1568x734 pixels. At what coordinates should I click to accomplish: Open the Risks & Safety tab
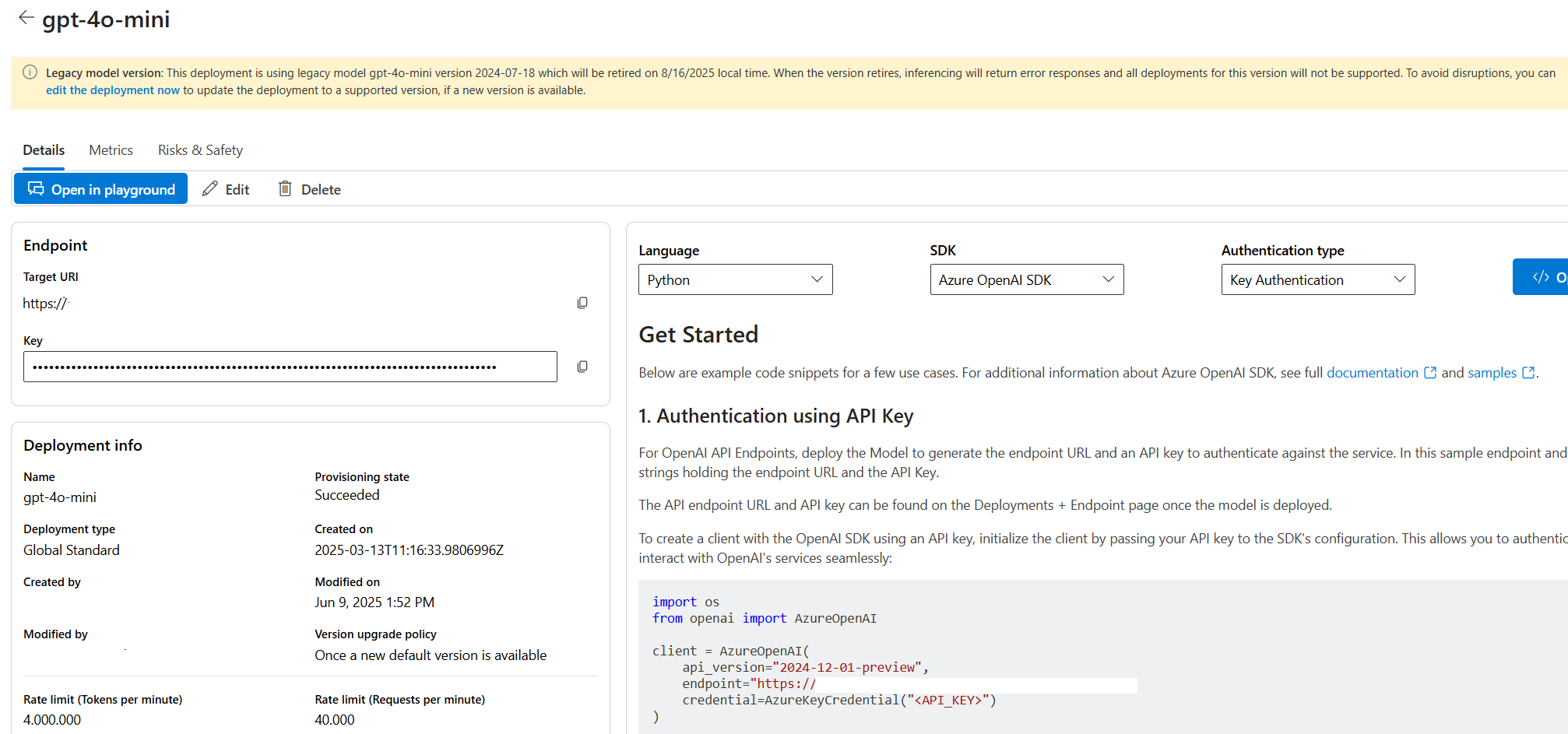tap(200, 150)
